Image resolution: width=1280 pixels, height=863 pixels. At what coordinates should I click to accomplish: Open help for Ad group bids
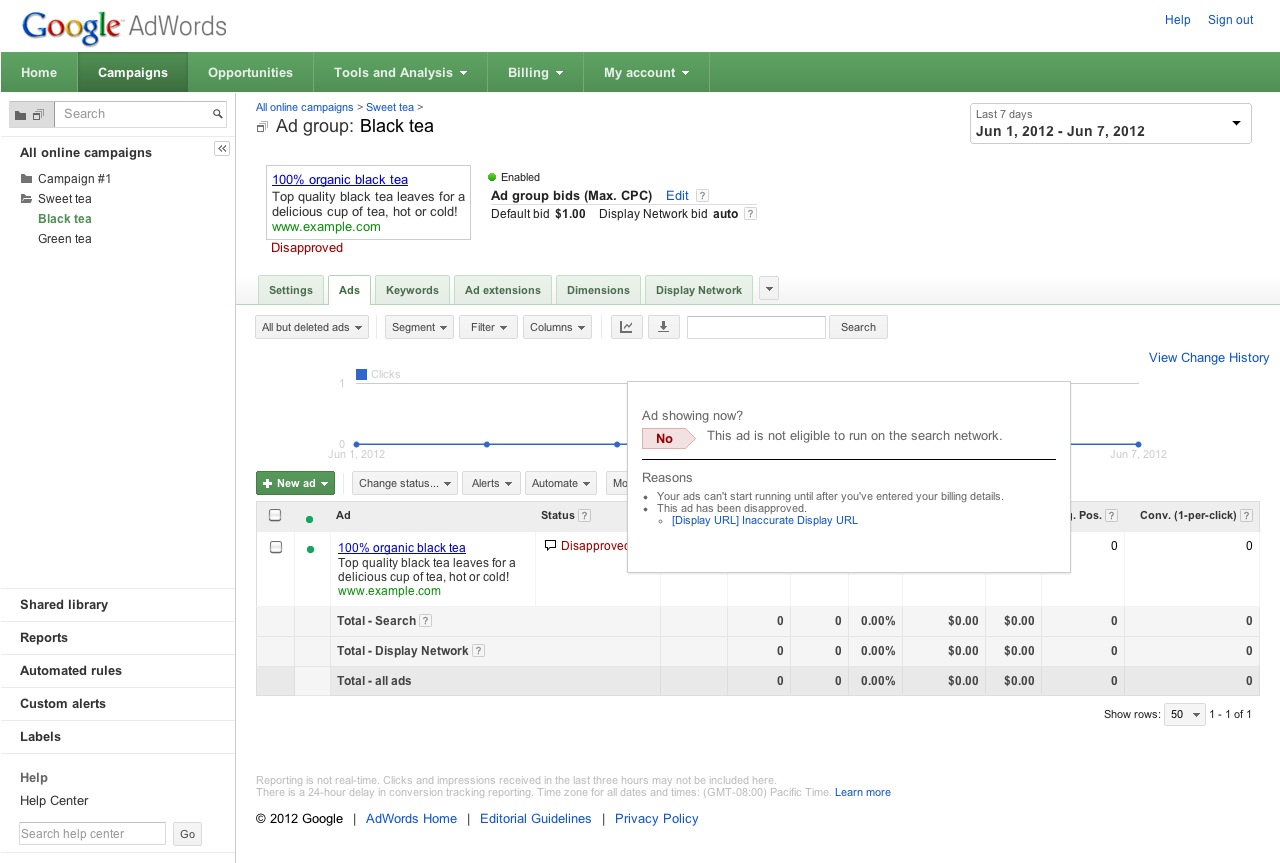click(702, 196)
